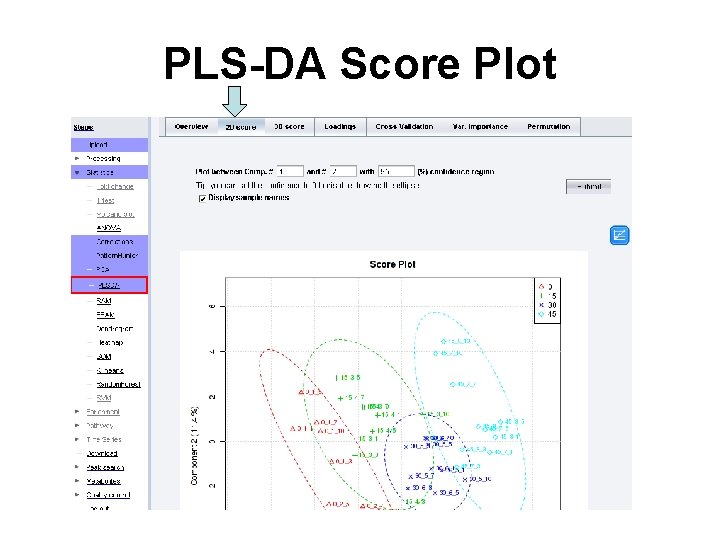Select PCA in the sidebar
Screen dimensions: 720x540
[x=103, y=269]
